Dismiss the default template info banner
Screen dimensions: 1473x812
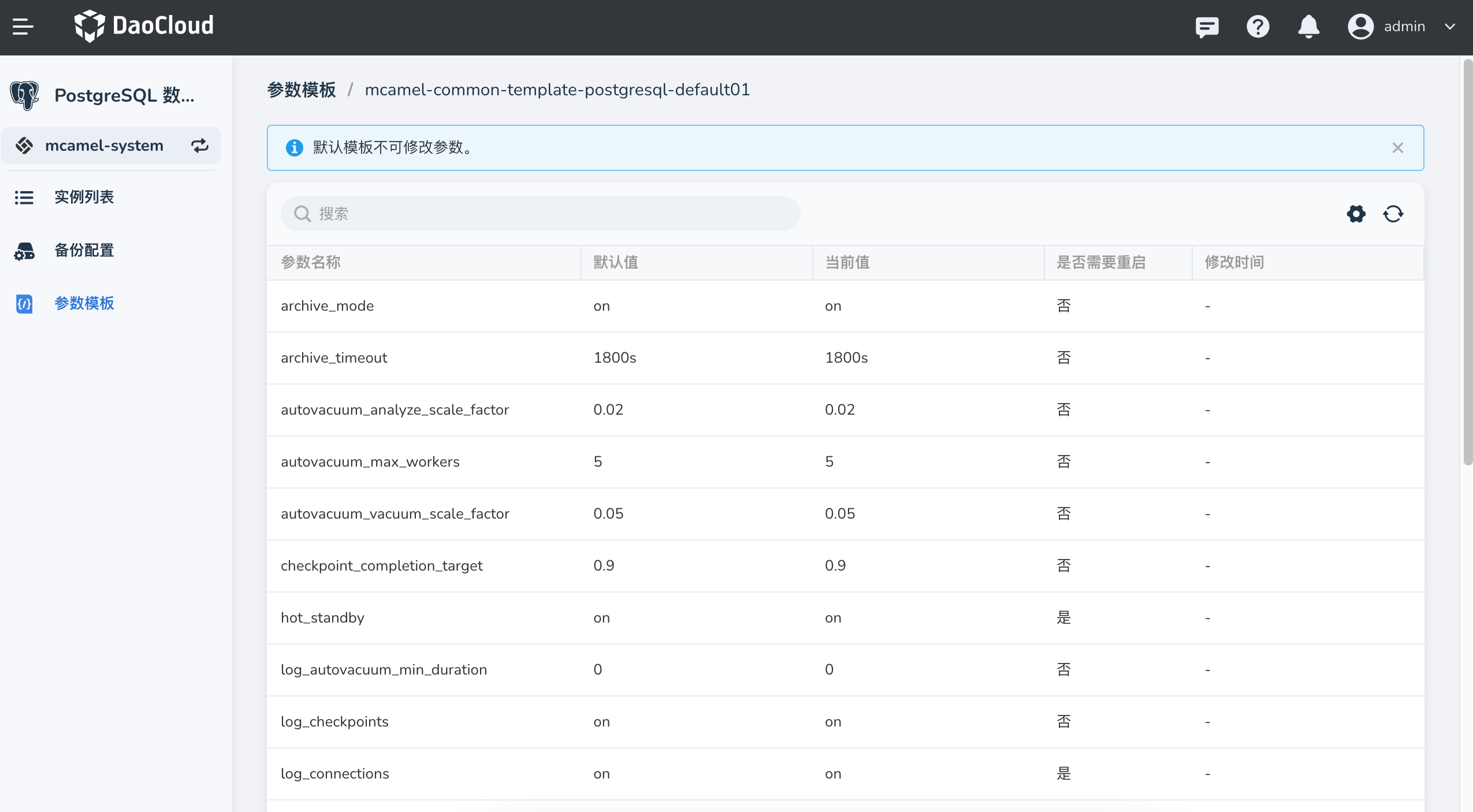[x=1397, y=148]
